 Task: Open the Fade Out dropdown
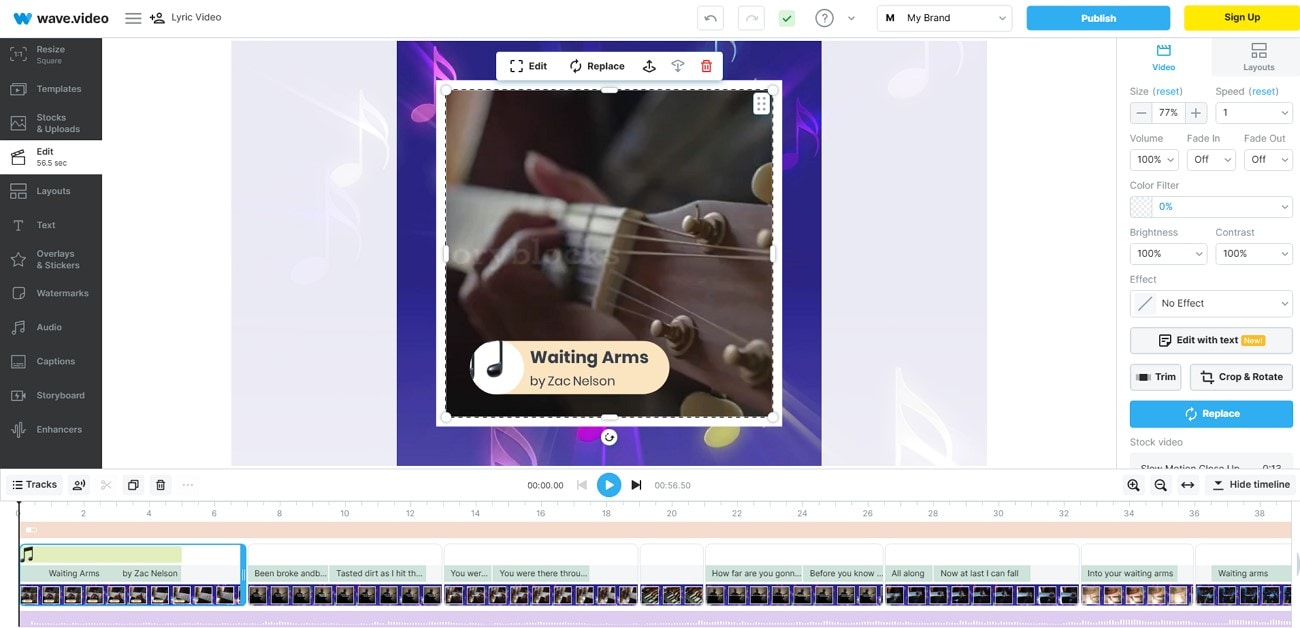coord(1268,159)
